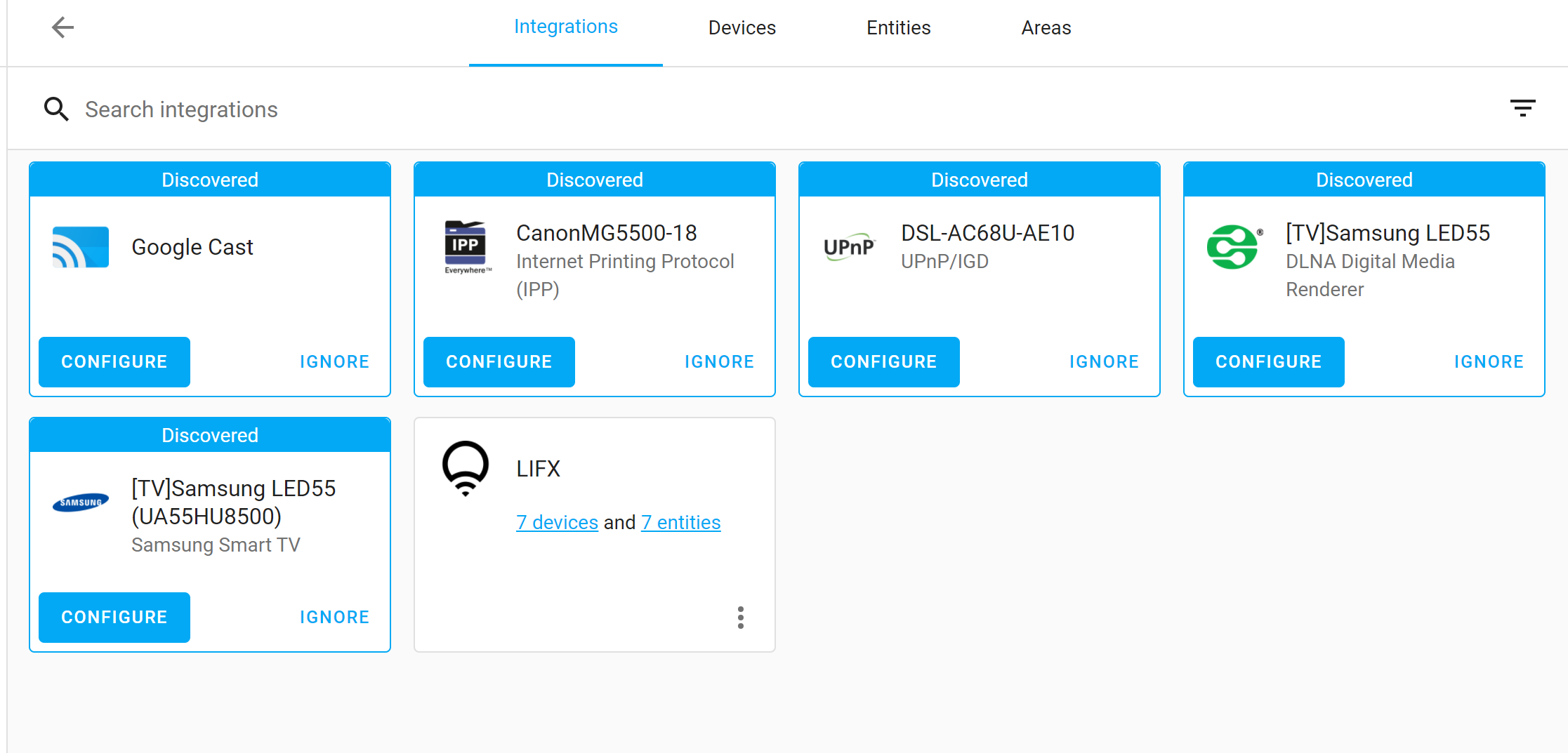The width and height of the screenshot is (1568, 753).
Task: Click the LIFX bulb icon
Action: coord(465,469)
